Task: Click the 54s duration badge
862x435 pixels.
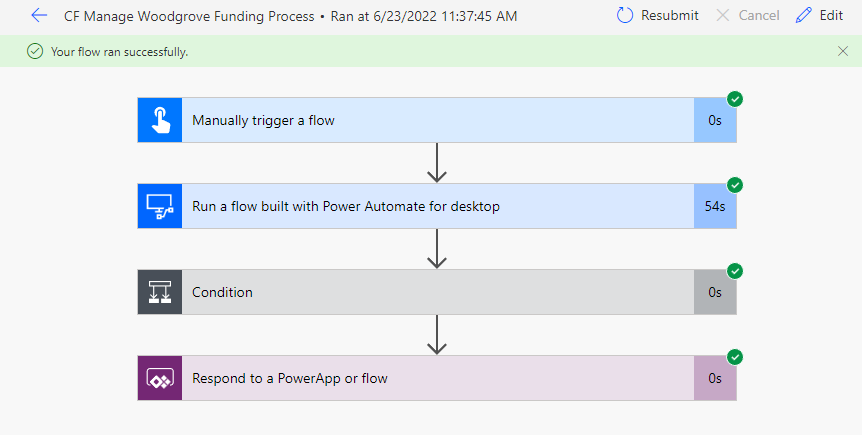Action: 715,206
